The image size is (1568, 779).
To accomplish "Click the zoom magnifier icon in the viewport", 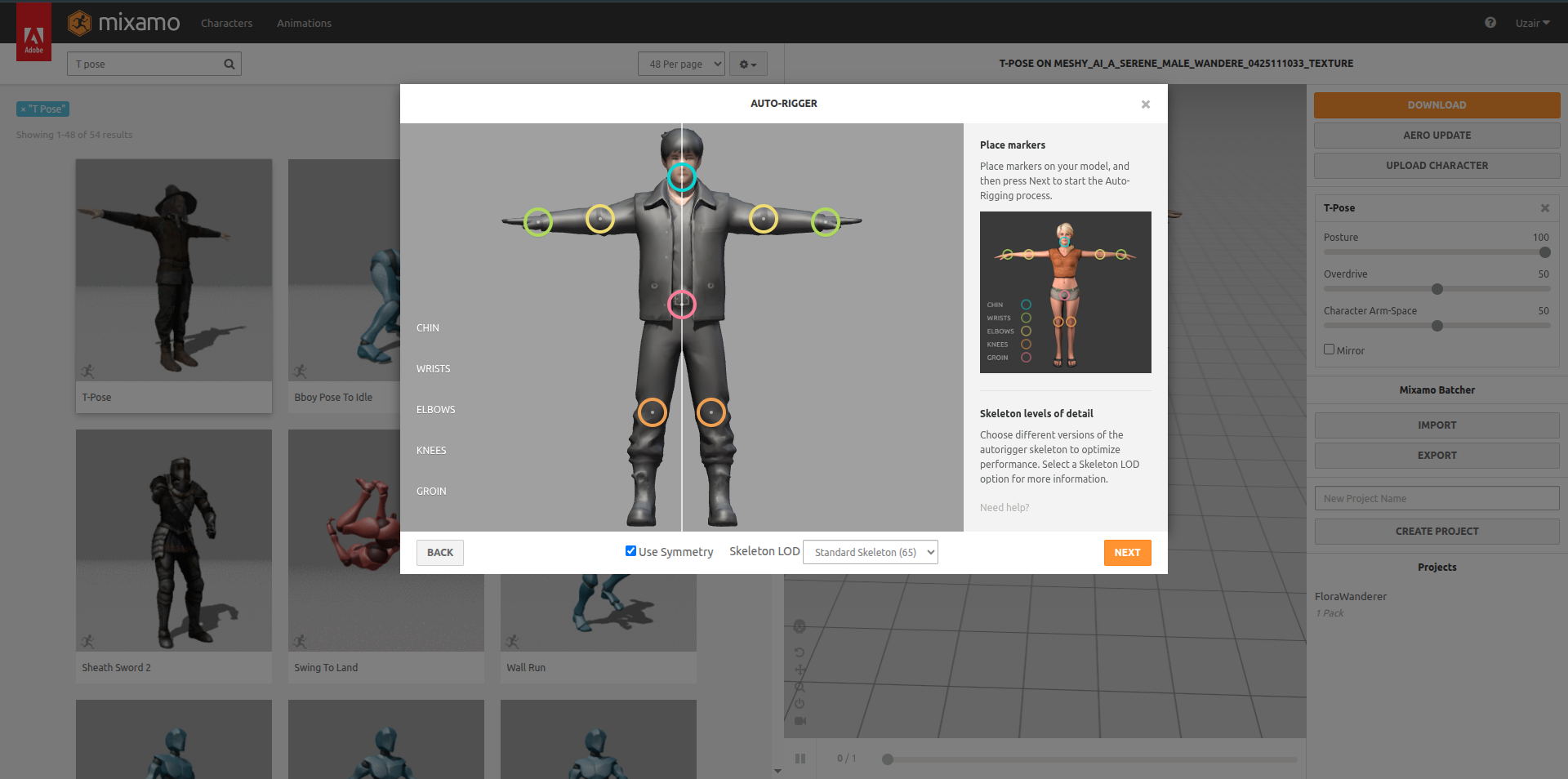I will tap(800, 687).
